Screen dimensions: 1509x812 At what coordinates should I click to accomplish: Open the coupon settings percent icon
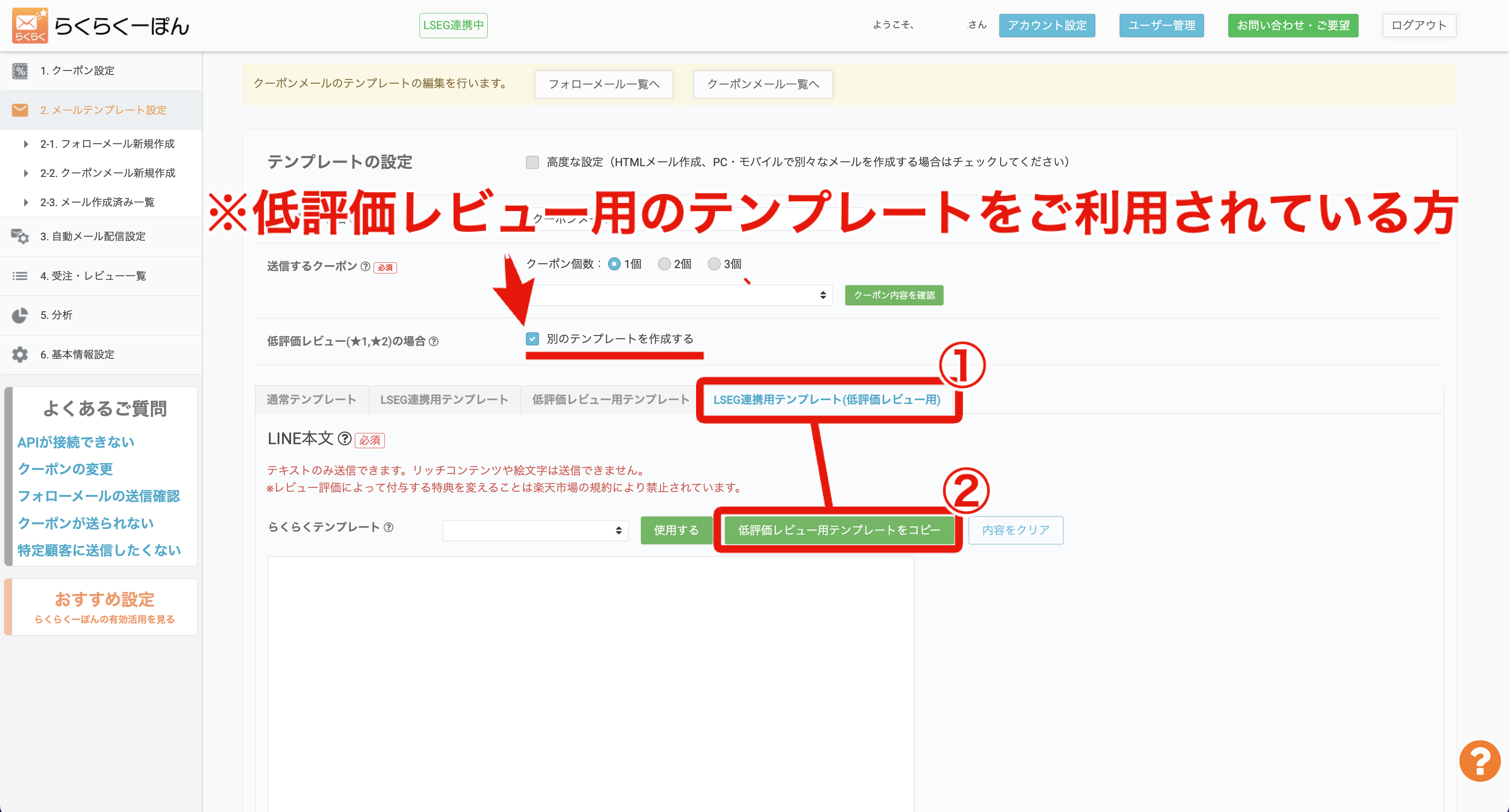(x=20, y=71)
